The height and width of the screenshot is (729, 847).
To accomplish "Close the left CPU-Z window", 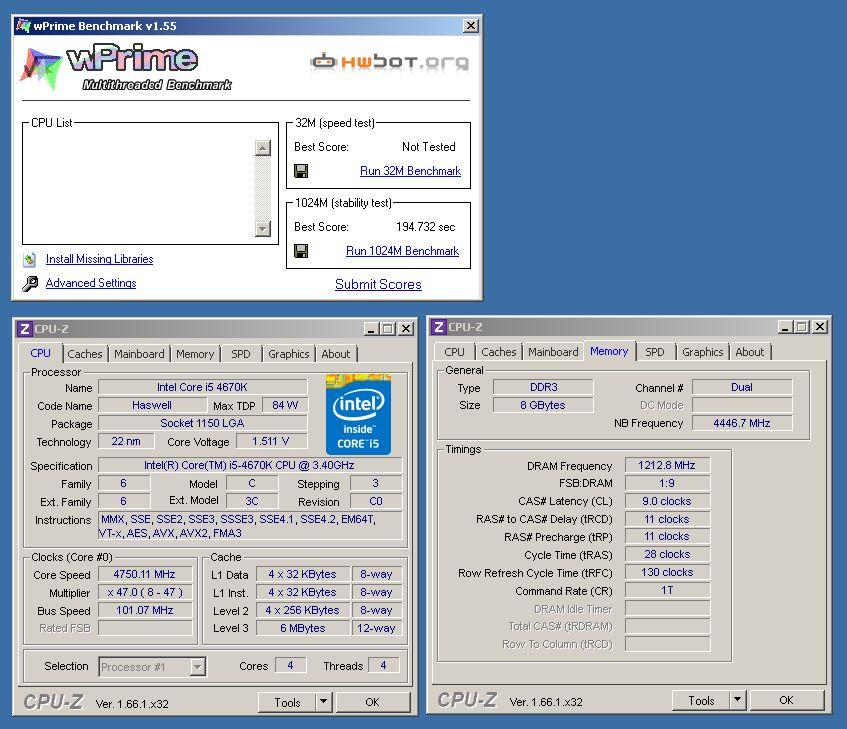I will pyautogui.click(x=406, y=329).
